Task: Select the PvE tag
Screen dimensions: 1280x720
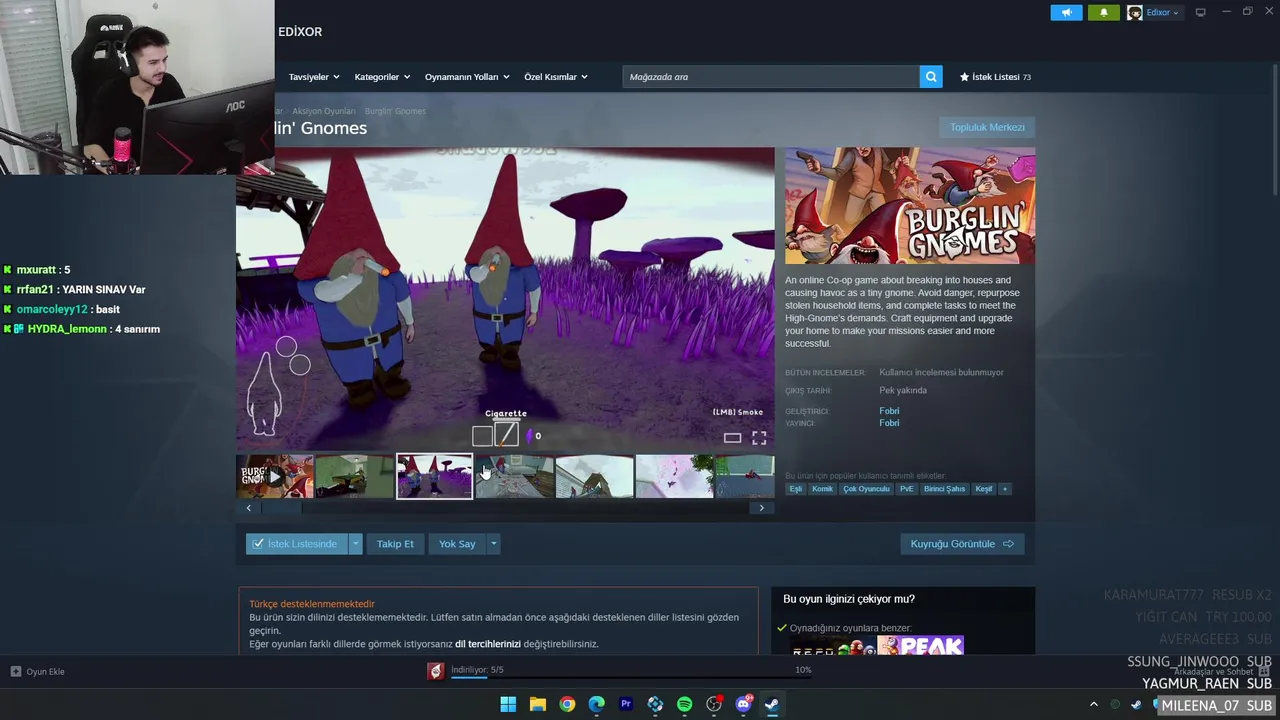Action: click(x=906, y=489)
